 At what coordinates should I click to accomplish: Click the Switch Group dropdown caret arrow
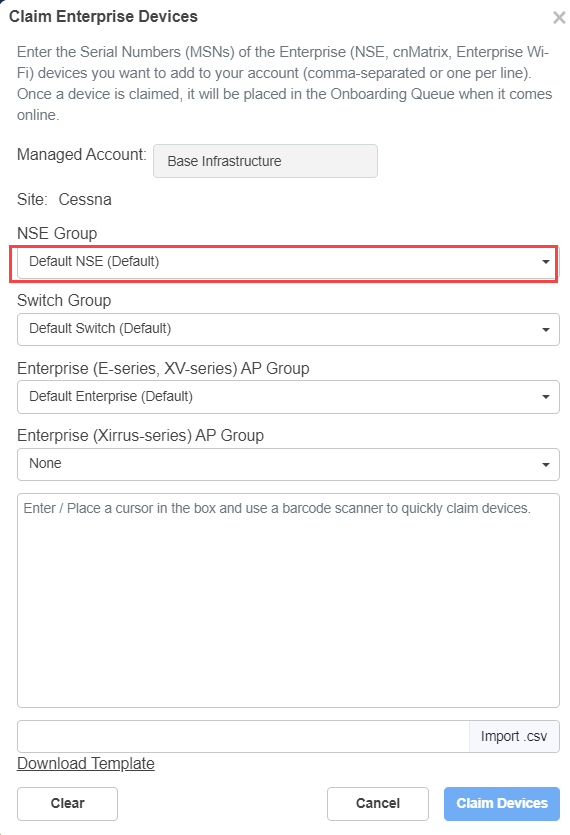point(545,330)
